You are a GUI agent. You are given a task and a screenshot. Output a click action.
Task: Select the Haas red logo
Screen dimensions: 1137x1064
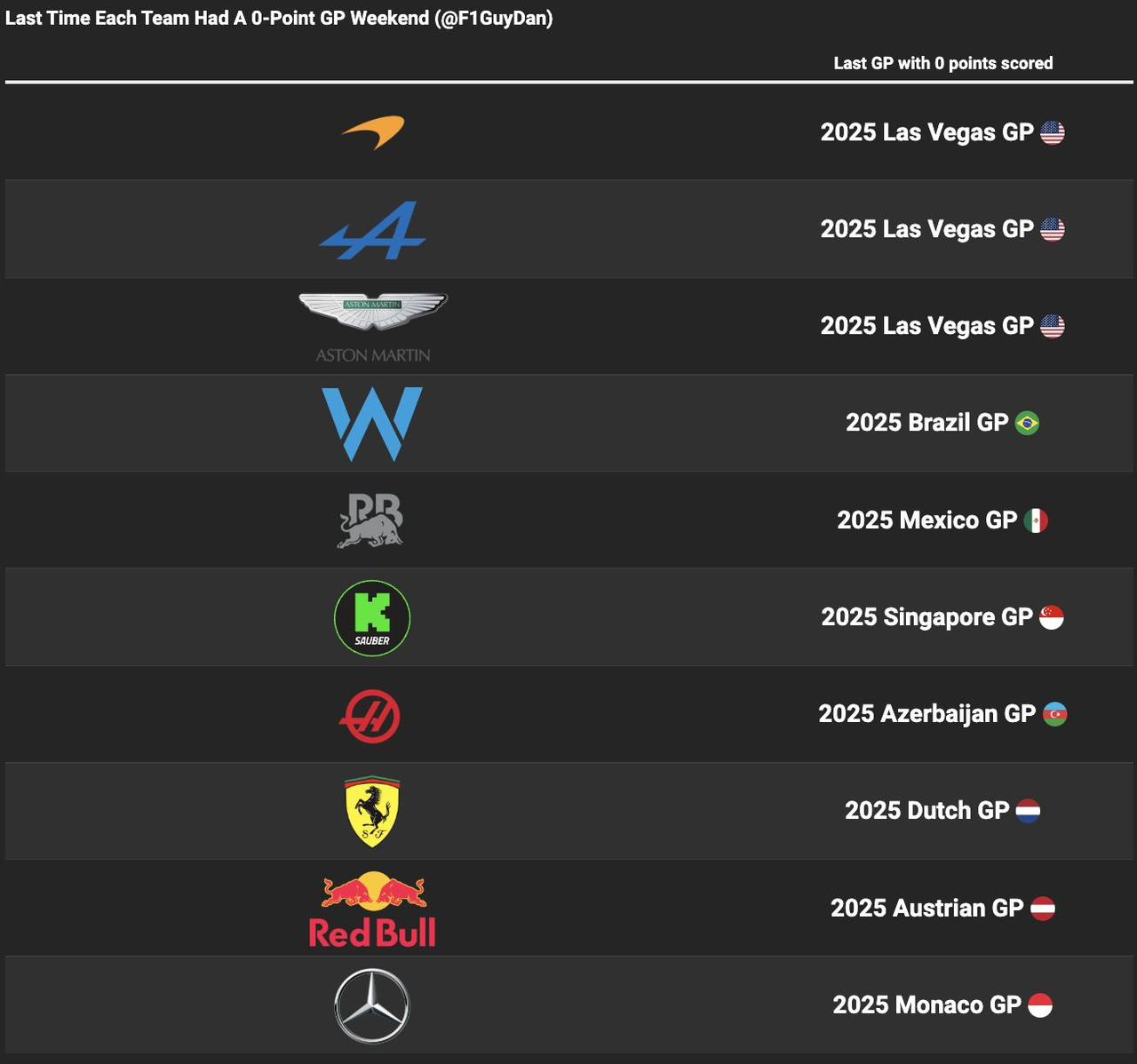click(370, 716)
